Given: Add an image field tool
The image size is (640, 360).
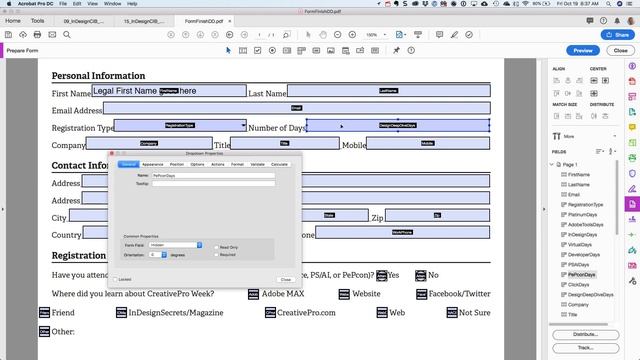Looking at the screenshot, I should coord(331,51).
